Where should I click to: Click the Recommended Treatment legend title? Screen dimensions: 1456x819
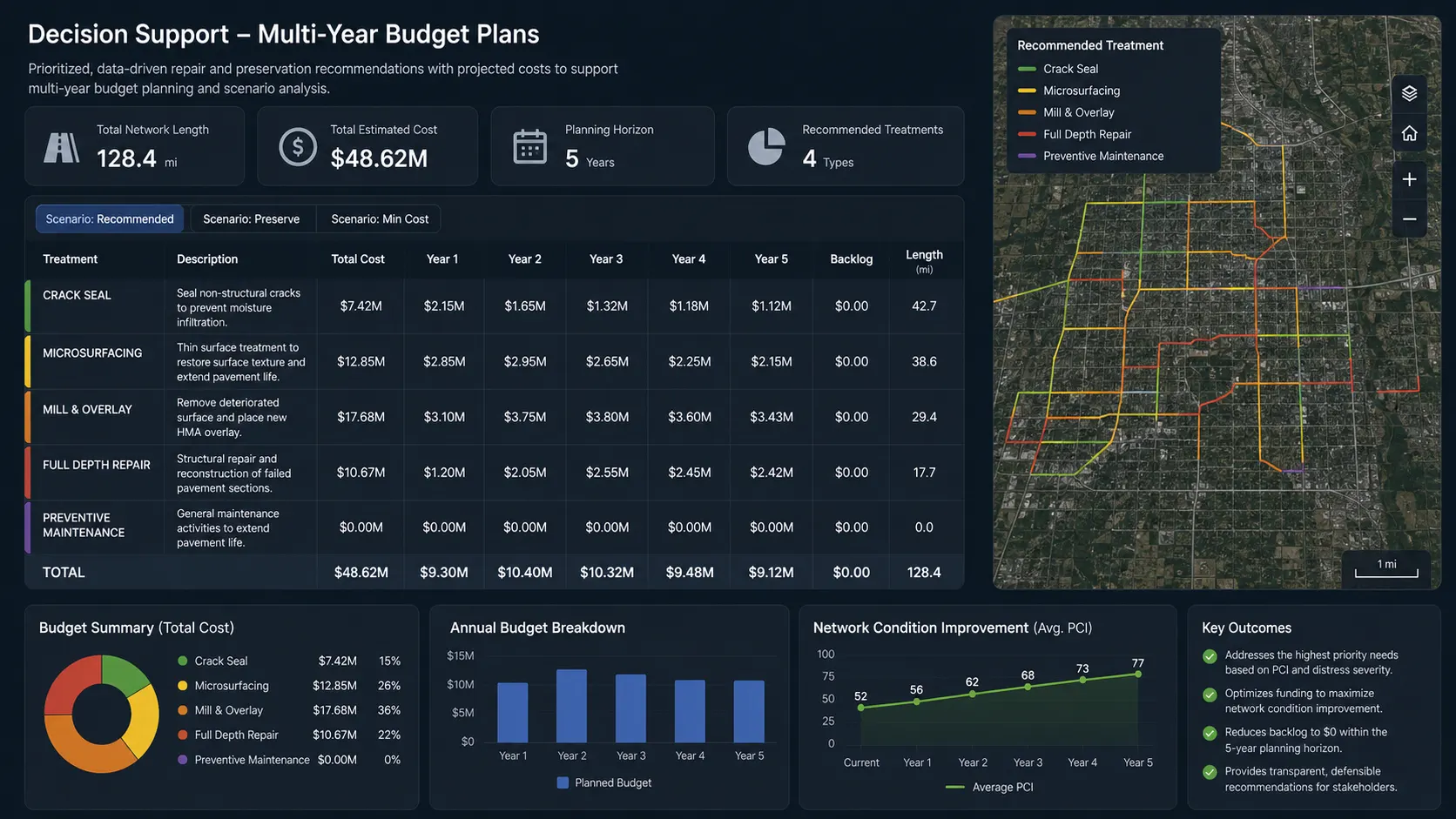[1090, 45]
